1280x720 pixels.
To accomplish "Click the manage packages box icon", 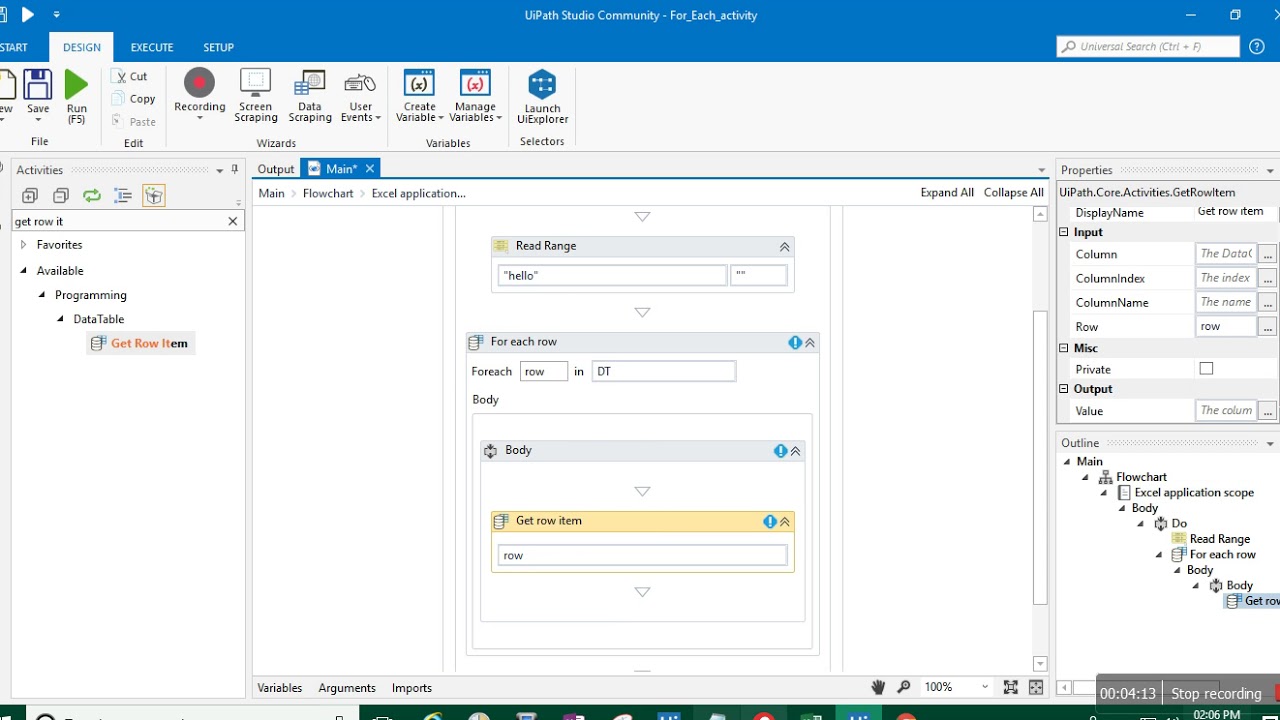I will click(154, 196).
